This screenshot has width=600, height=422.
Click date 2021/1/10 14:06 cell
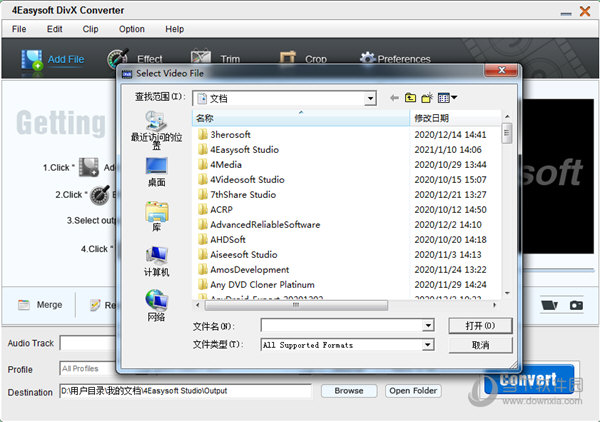(448, 150)
